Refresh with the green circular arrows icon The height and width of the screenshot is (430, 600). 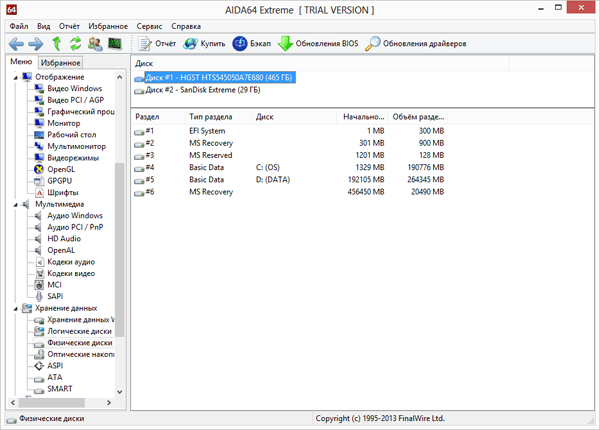(x=75, y=44)
